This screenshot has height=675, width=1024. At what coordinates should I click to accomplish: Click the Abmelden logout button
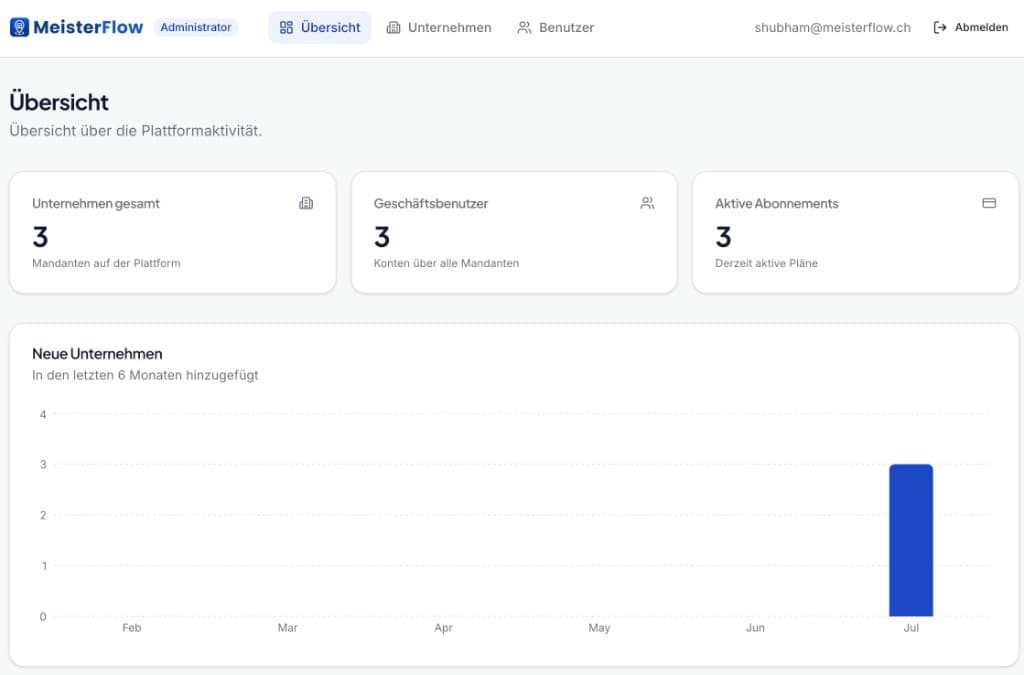(971, 27)
